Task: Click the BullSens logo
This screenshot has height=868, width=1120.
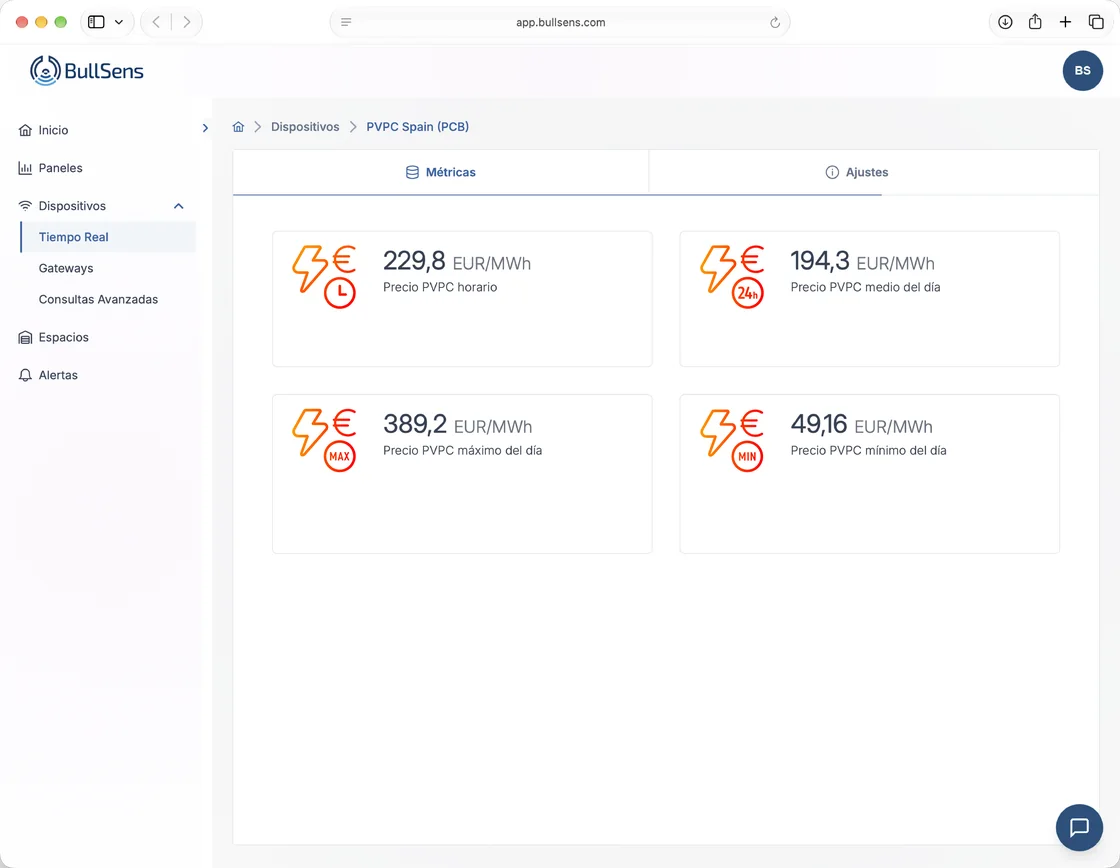Action: click(x=86, y=71)
